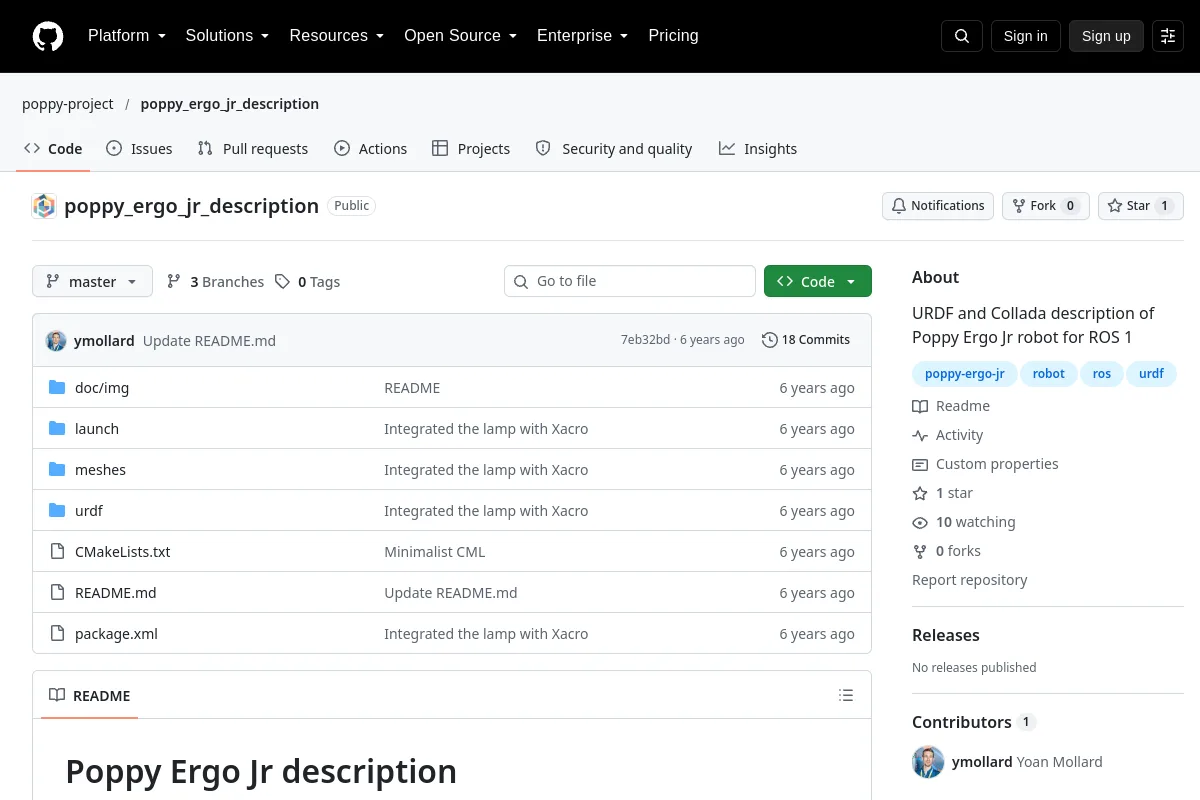
Task: Switch to the Code tab
Action: [x=53, y=149]
